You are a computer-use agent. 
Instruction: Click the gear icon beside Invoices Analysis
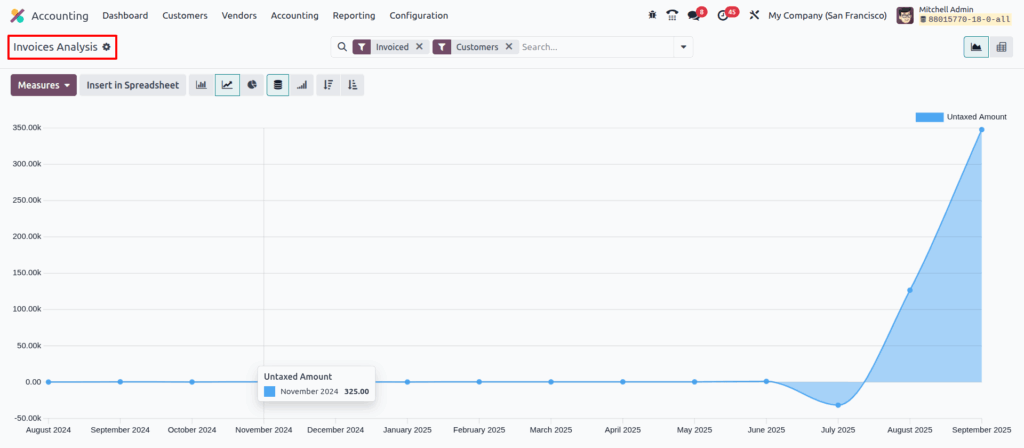106,47
